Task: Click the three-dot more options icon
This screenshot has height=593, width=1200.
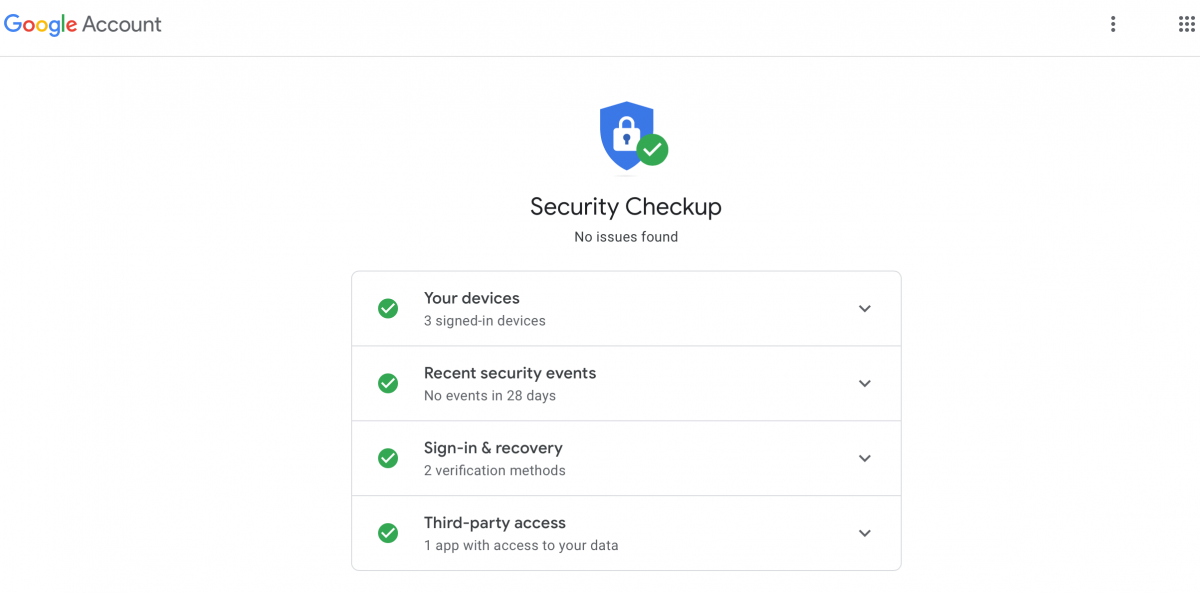Action: pos(1113,23)
